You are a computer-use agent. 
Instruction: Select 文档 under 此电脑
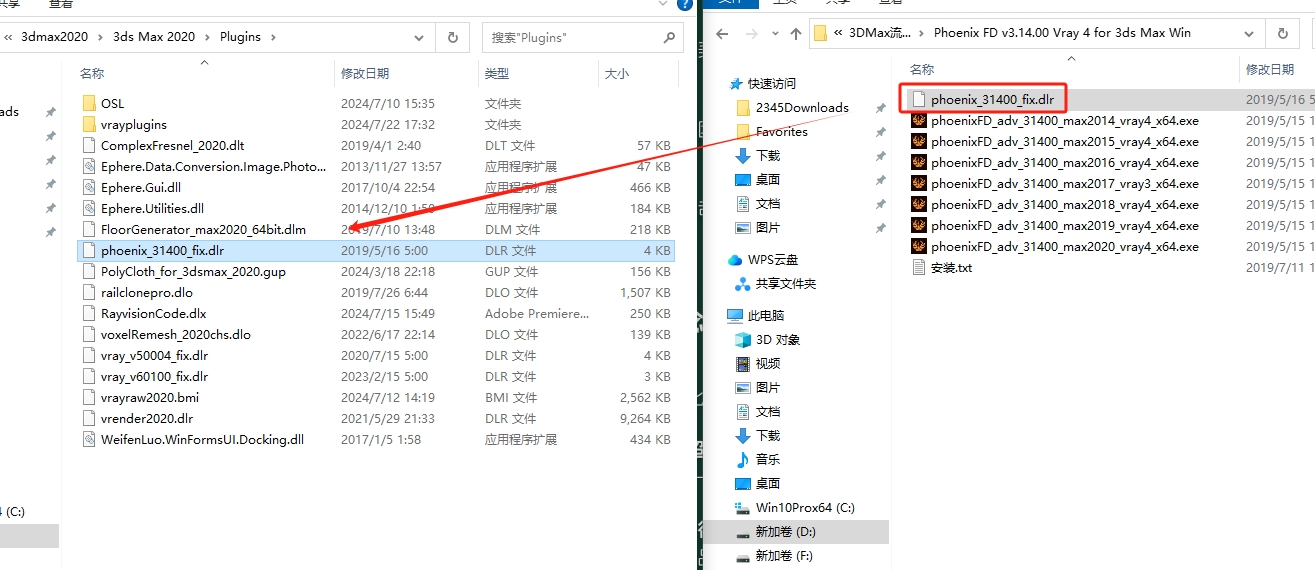click(x=768, y=411)
